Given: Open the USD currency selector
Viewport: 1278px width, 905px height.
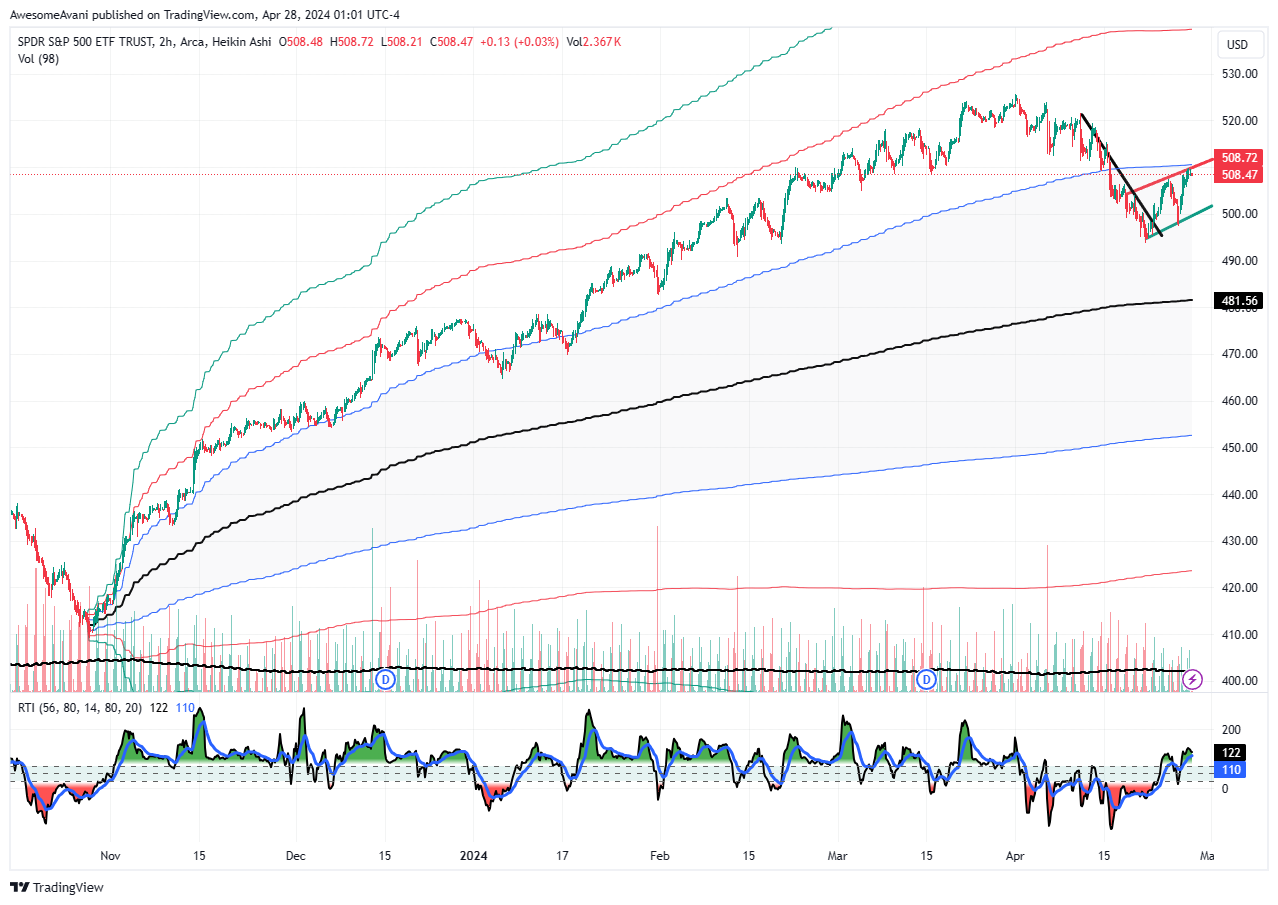Looking at the screenshot, I should (x=1237, y=44).
